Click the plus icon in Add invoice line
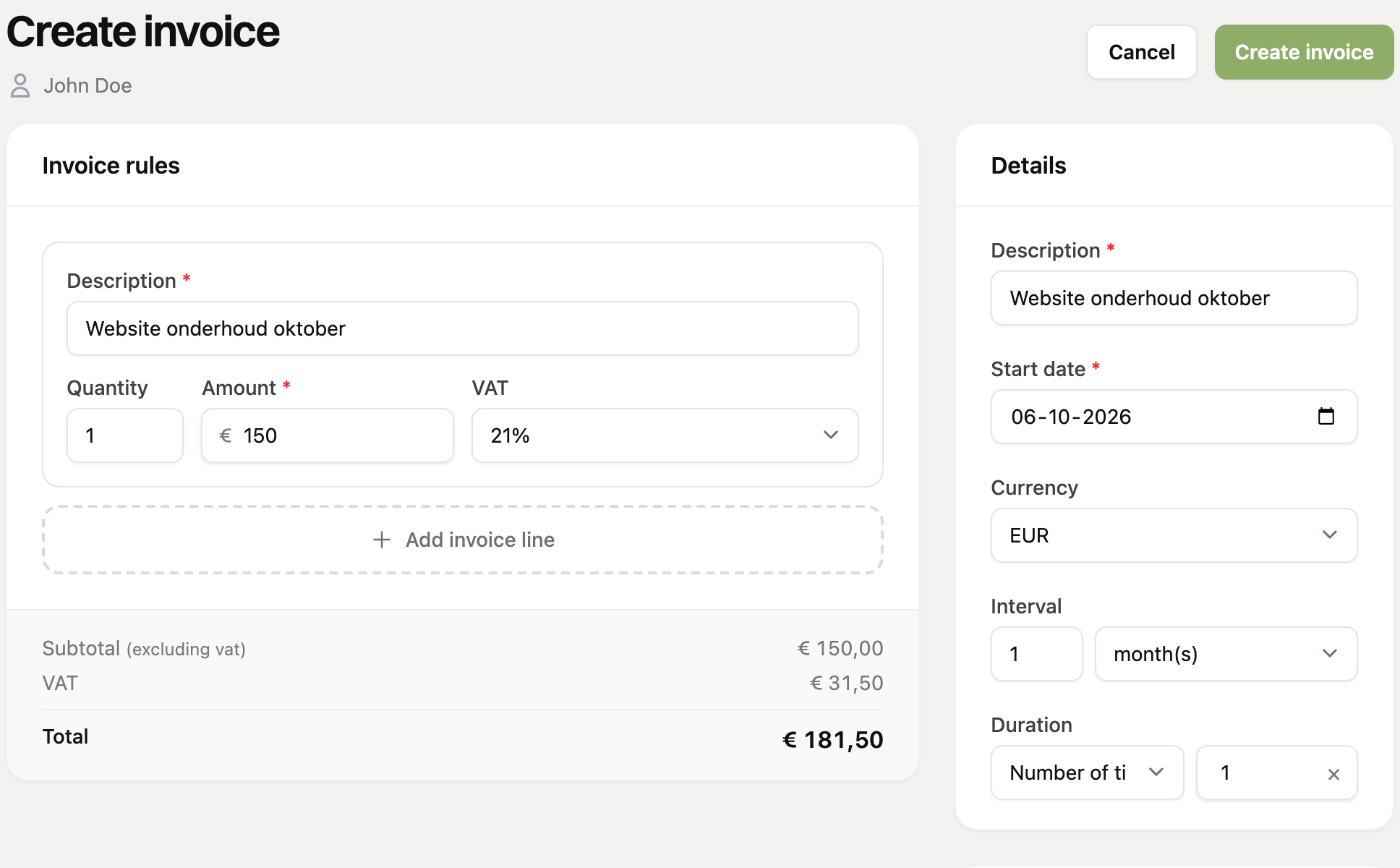 [x=382, y=540]
